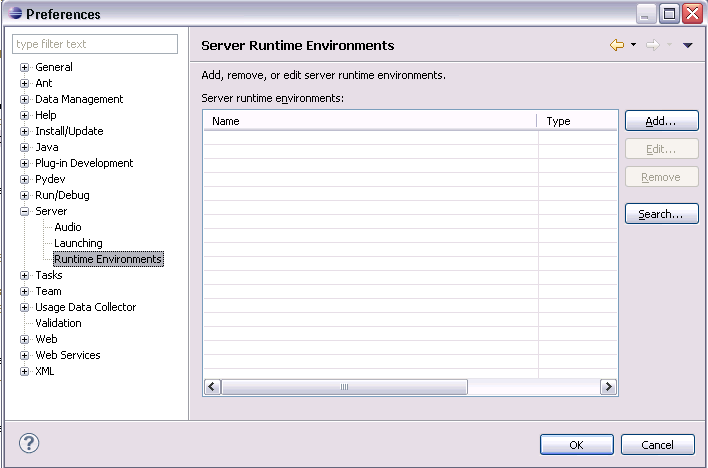Click the Help question mark icon
The width and height of the screenshot is (708, 468).
pos(29,443)
